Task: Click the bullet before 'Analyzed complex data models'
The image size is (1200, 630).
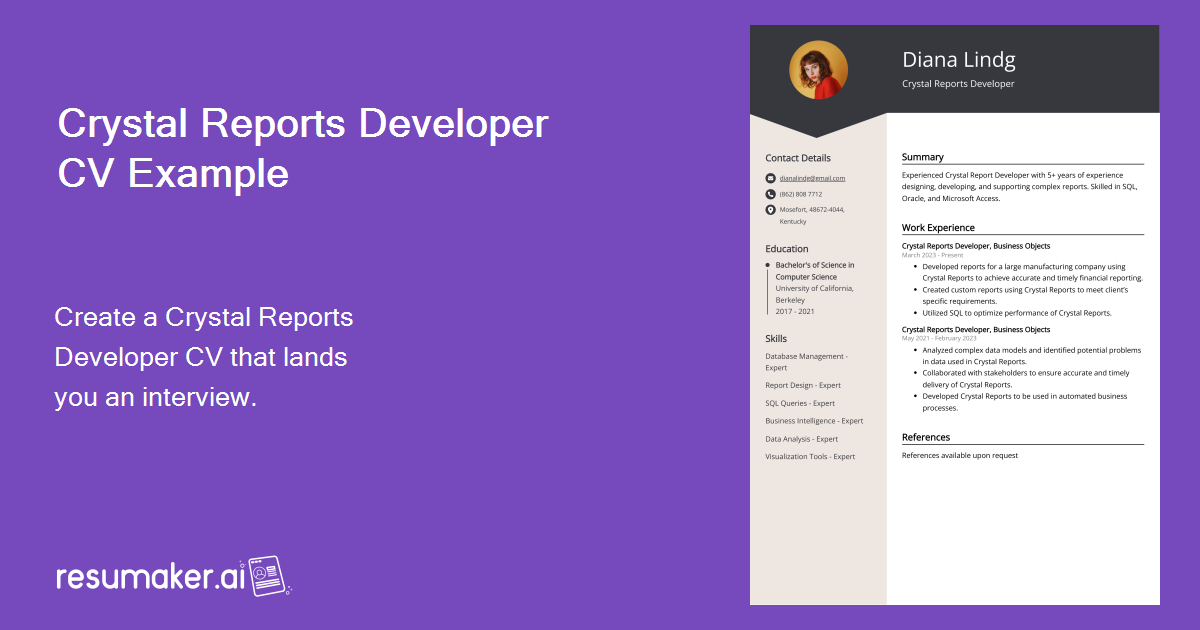Action: pyautogui.click(x=914, y=351)
